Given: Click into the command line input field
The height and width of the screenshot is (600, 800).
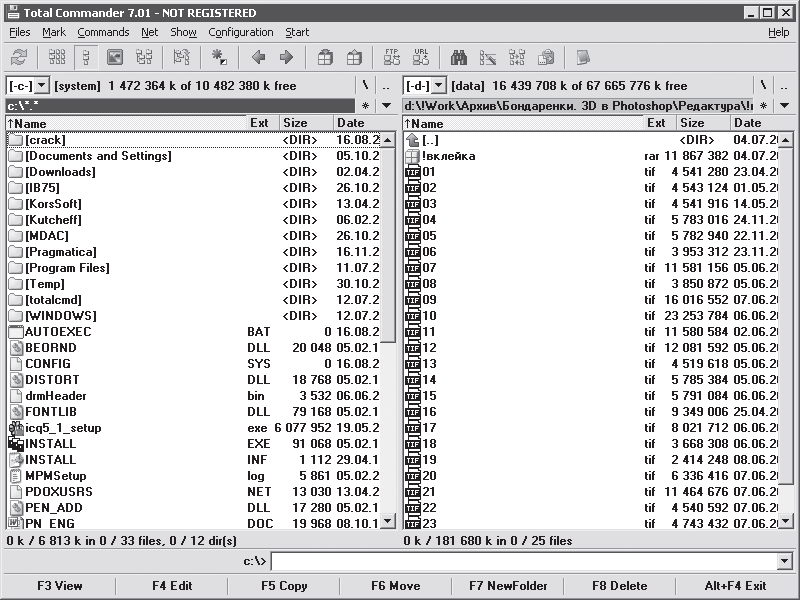Looking at the screenshot, I should [520, 562].
